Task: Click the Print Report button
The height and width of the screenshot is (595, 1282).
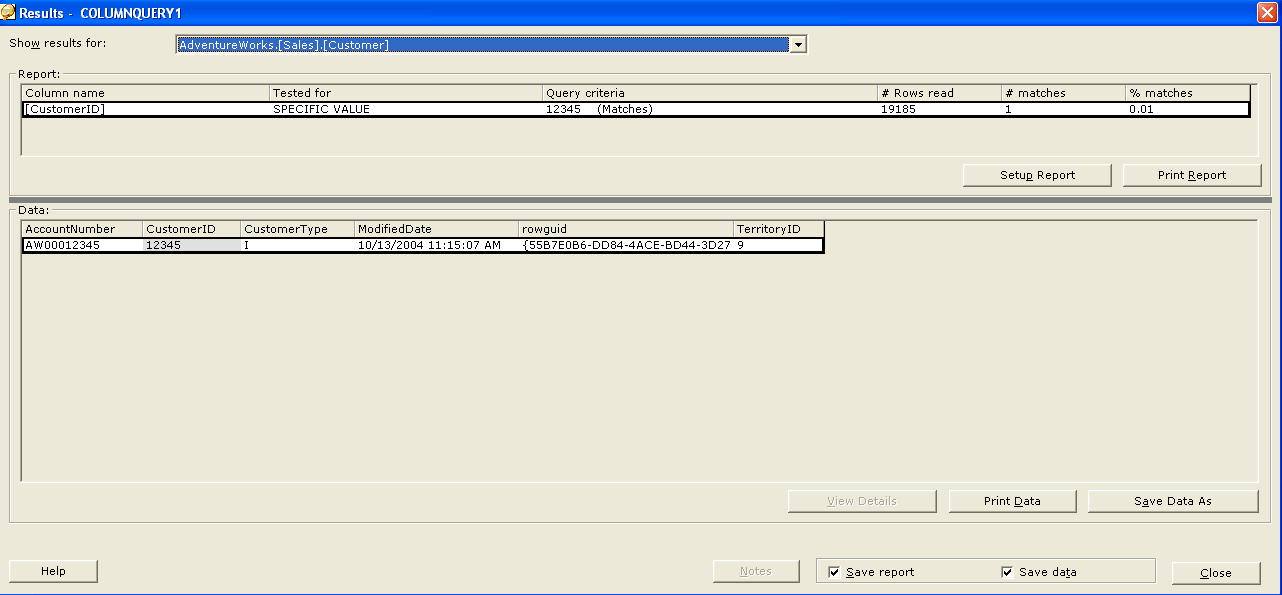Action: coord(1191,175)
